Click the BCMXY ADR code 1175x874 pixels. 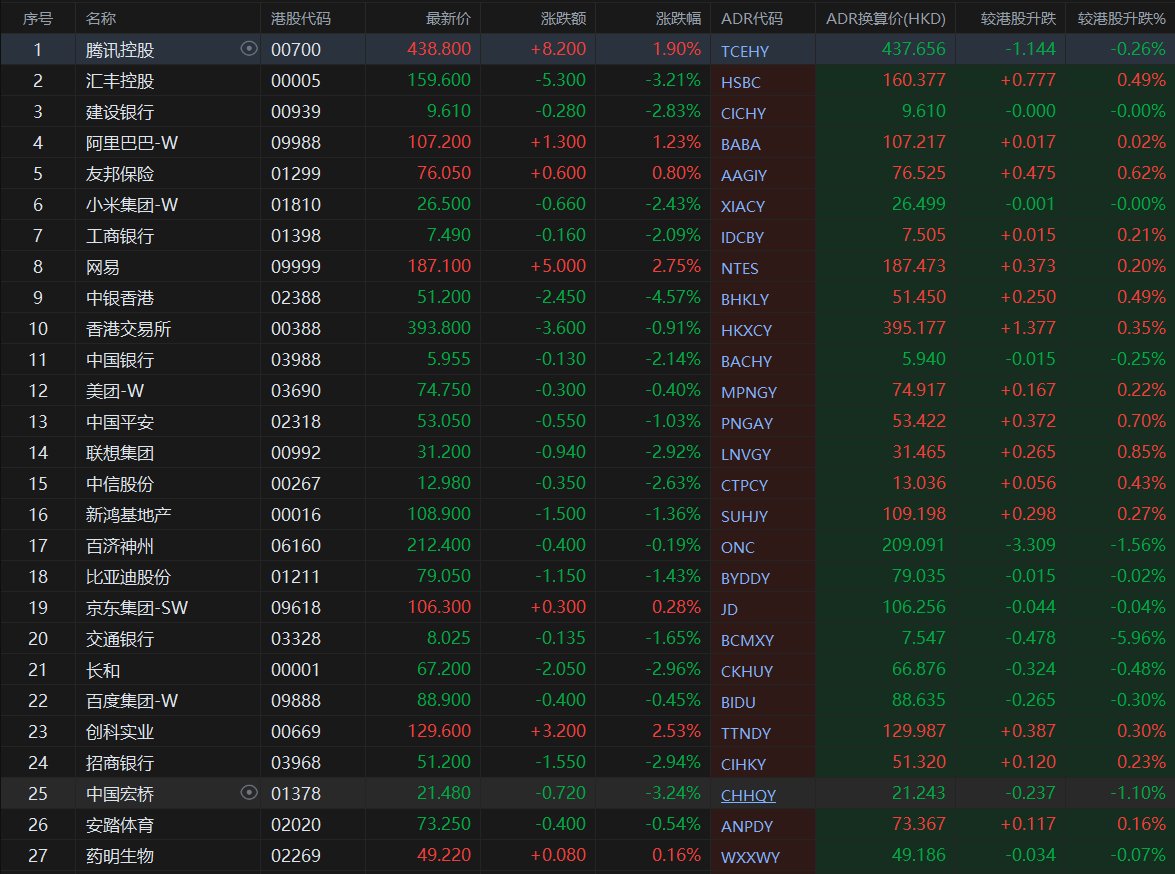(747, 641)
